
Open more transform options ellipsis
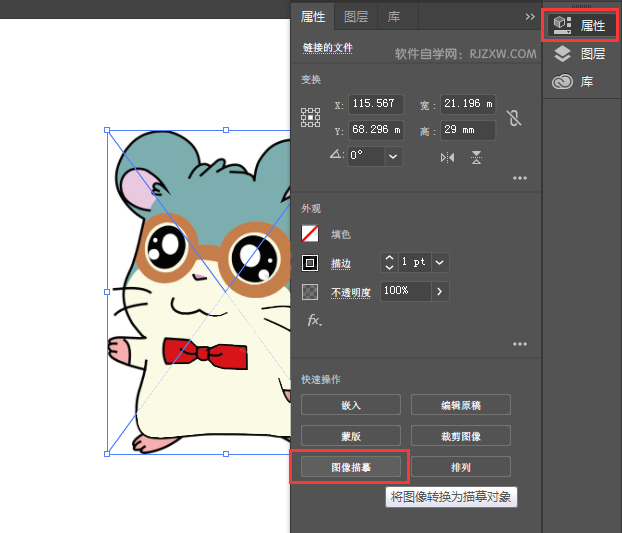click(x=520, y=178)
